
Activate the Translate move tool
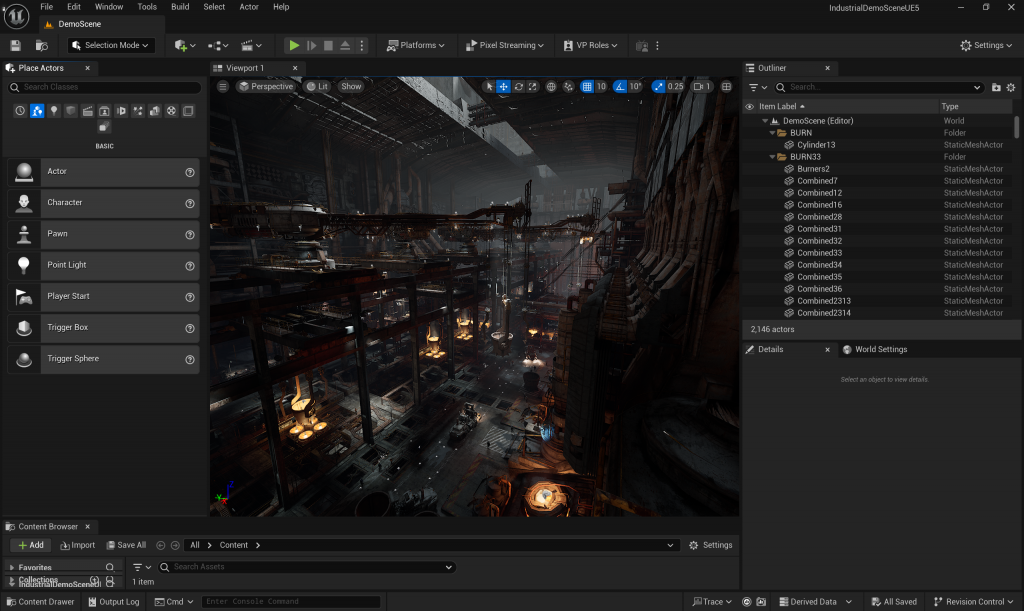[504, 86]
